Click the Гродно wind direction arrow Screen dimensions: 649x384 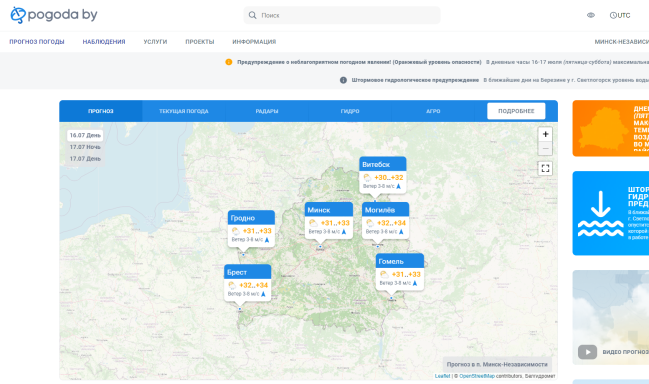[267, 240]
